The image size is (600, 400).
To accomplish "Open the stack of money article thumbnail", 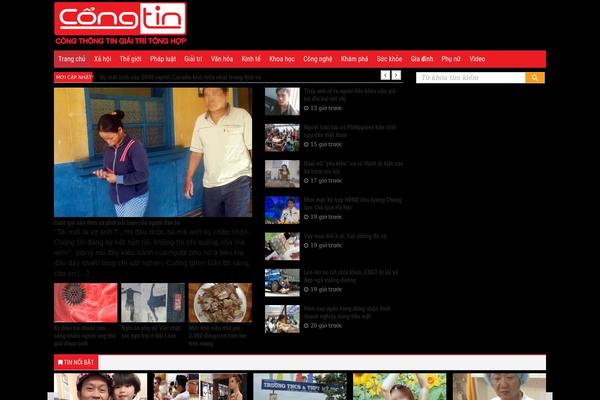I will (282, 247).
